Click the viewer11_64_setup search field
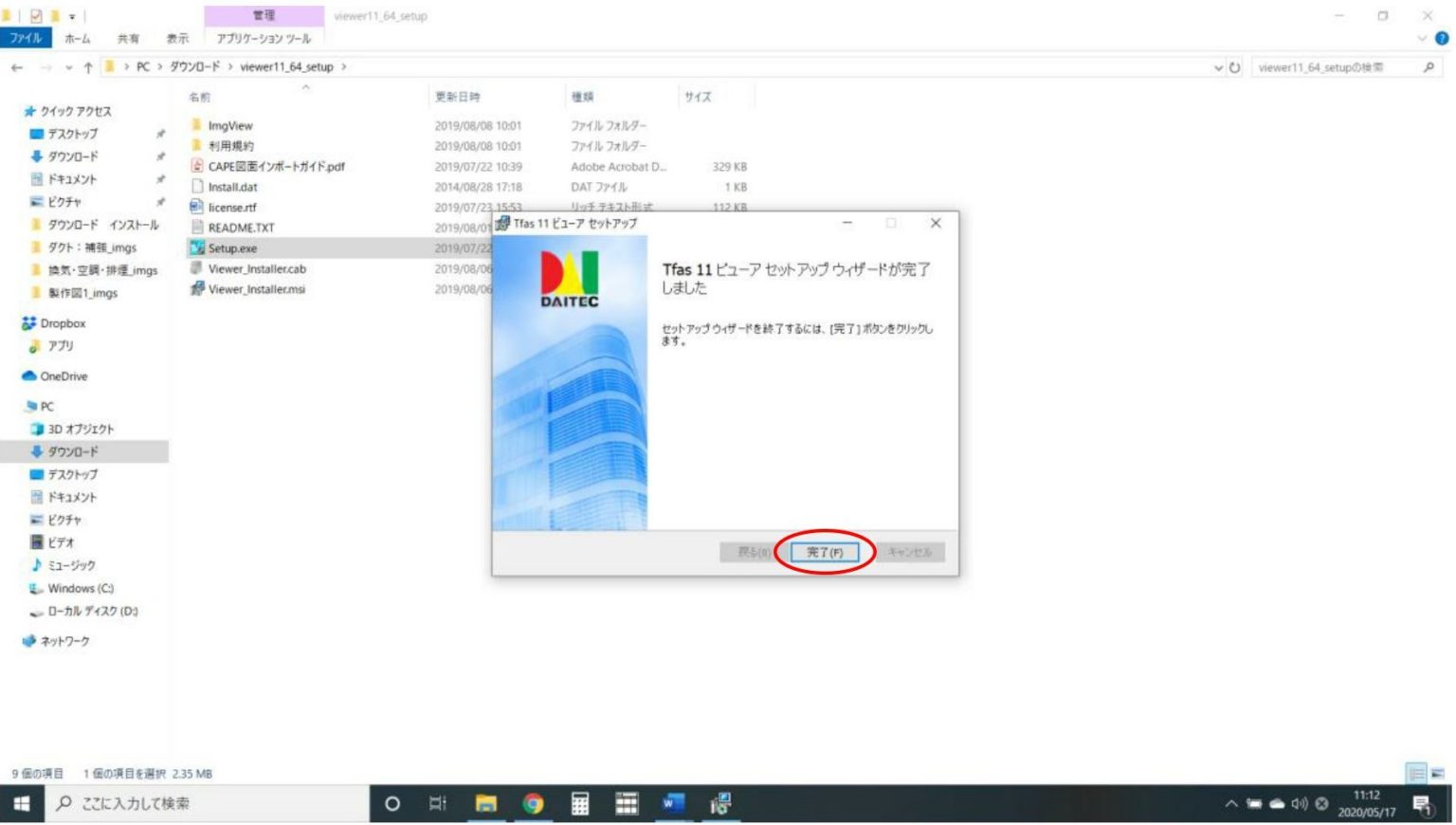1456x825 pixels. 1346,67
